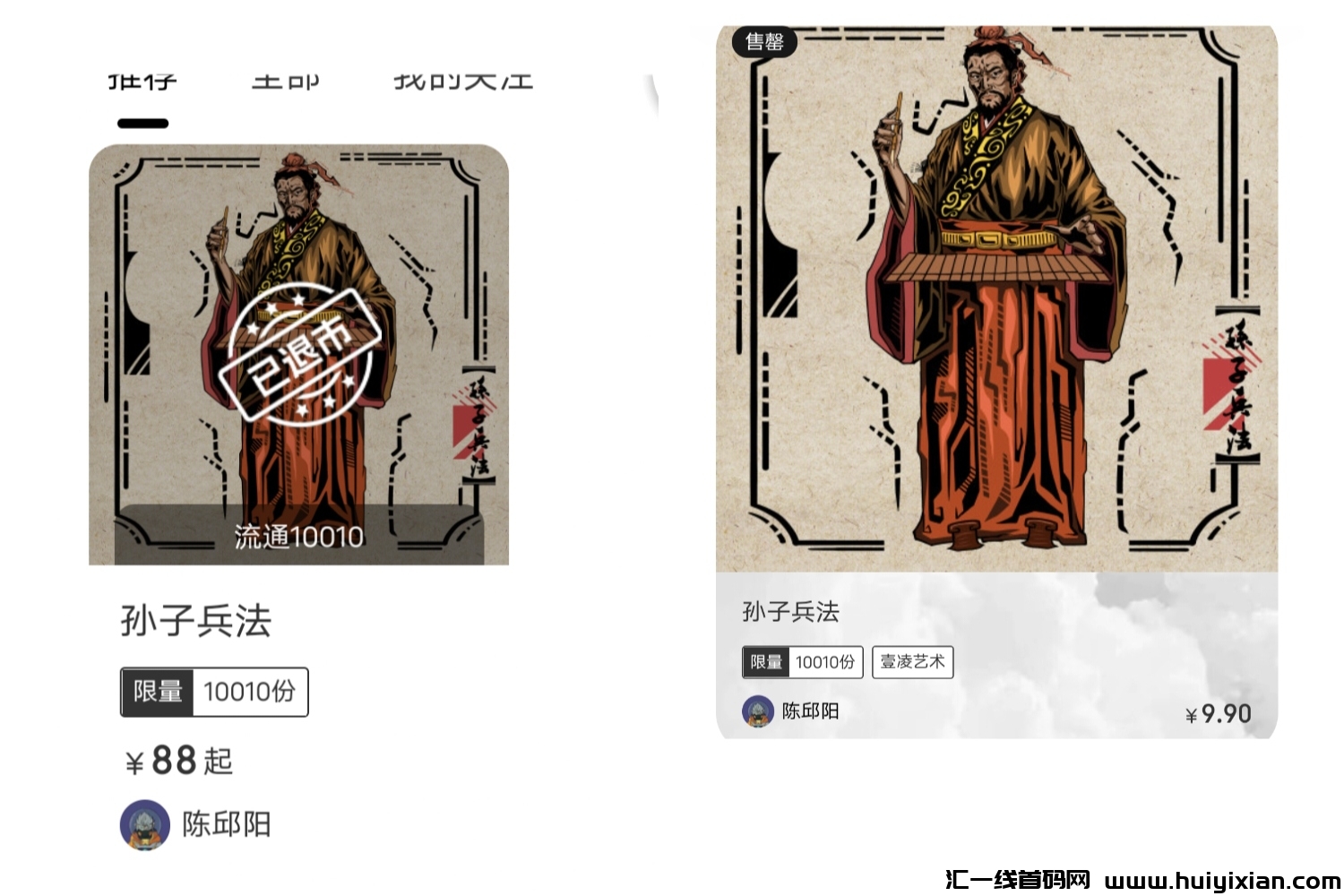Tap the 售罄 sold-out badge
The image size is (1344, 896).
[x=764, y=41]
